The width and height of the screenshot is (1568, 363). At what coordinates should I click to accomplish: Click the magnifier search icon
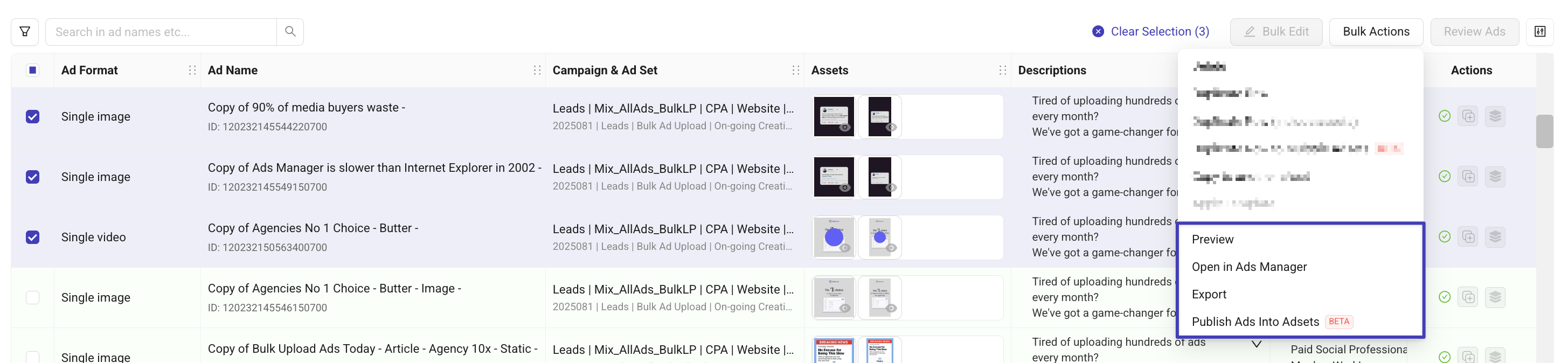point(290,32)
